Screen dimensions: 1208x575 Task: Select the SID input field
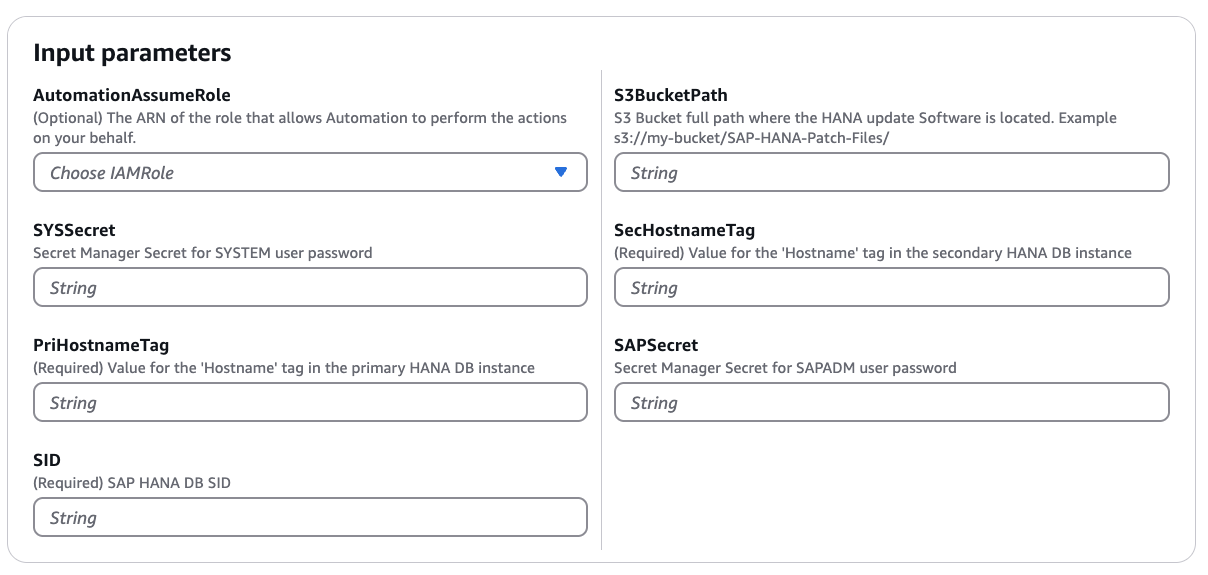click(310, 517)
